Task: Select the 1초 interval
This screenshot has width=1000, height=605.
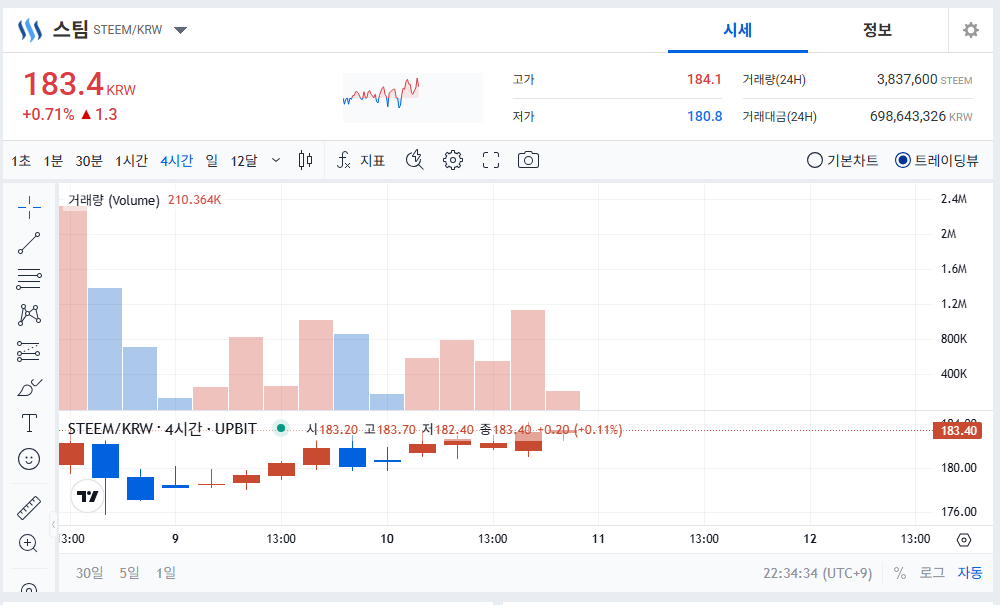Action: tap(20, 161)
